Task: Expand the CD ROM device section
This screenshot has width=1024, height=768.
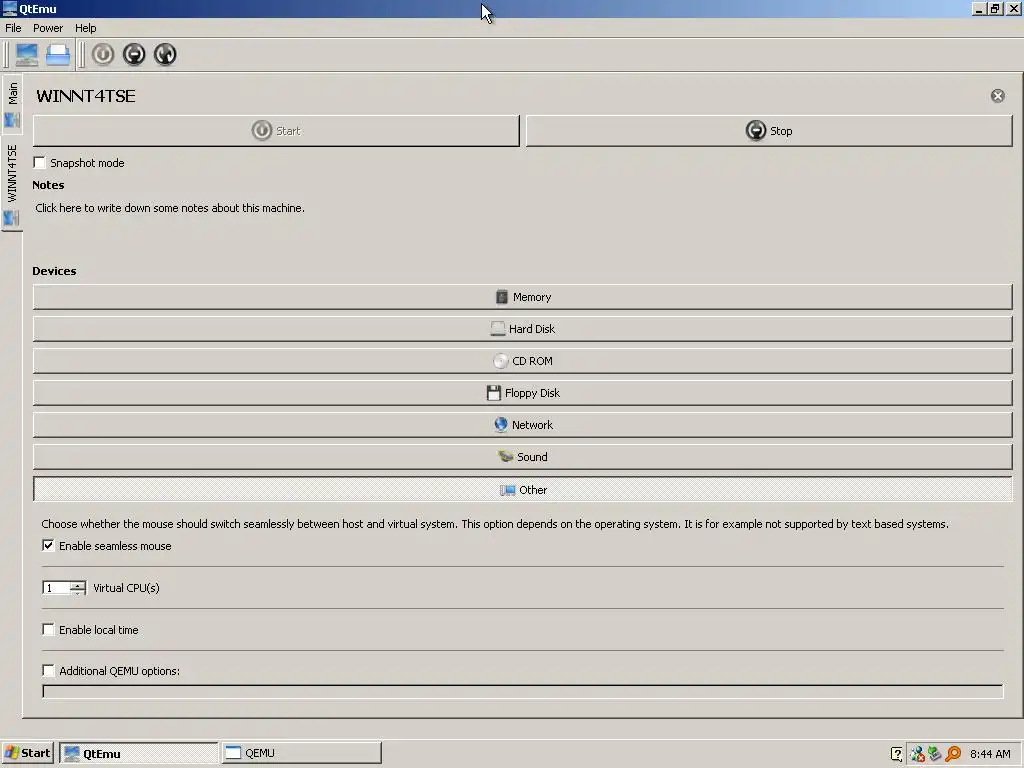Action: click(x=522, y=361)
